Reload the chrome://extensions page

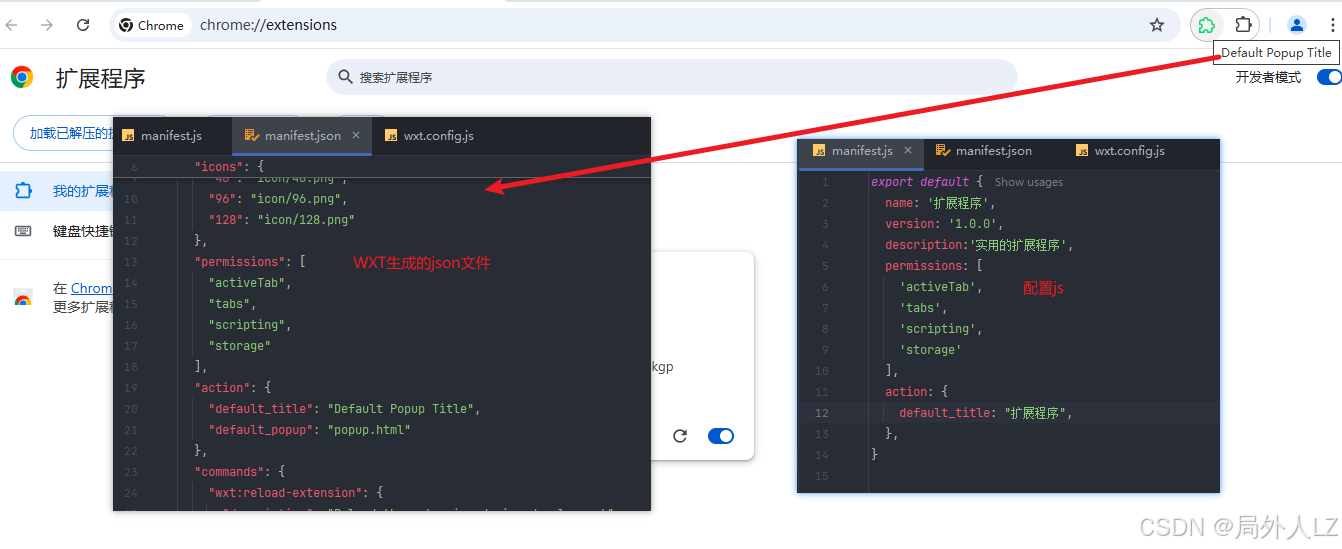tap(83, 25)
